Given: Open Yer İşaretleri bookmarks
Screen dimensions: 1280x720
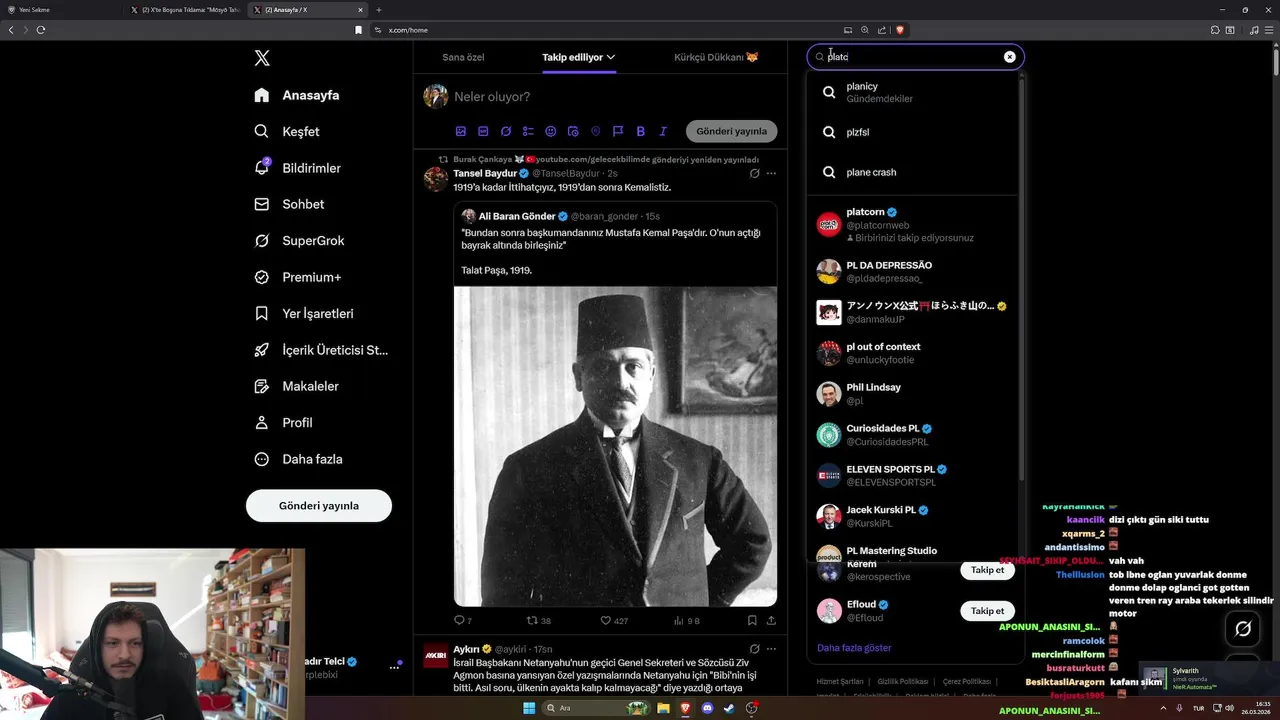Looking at the screenshot, I should (304, 313).
